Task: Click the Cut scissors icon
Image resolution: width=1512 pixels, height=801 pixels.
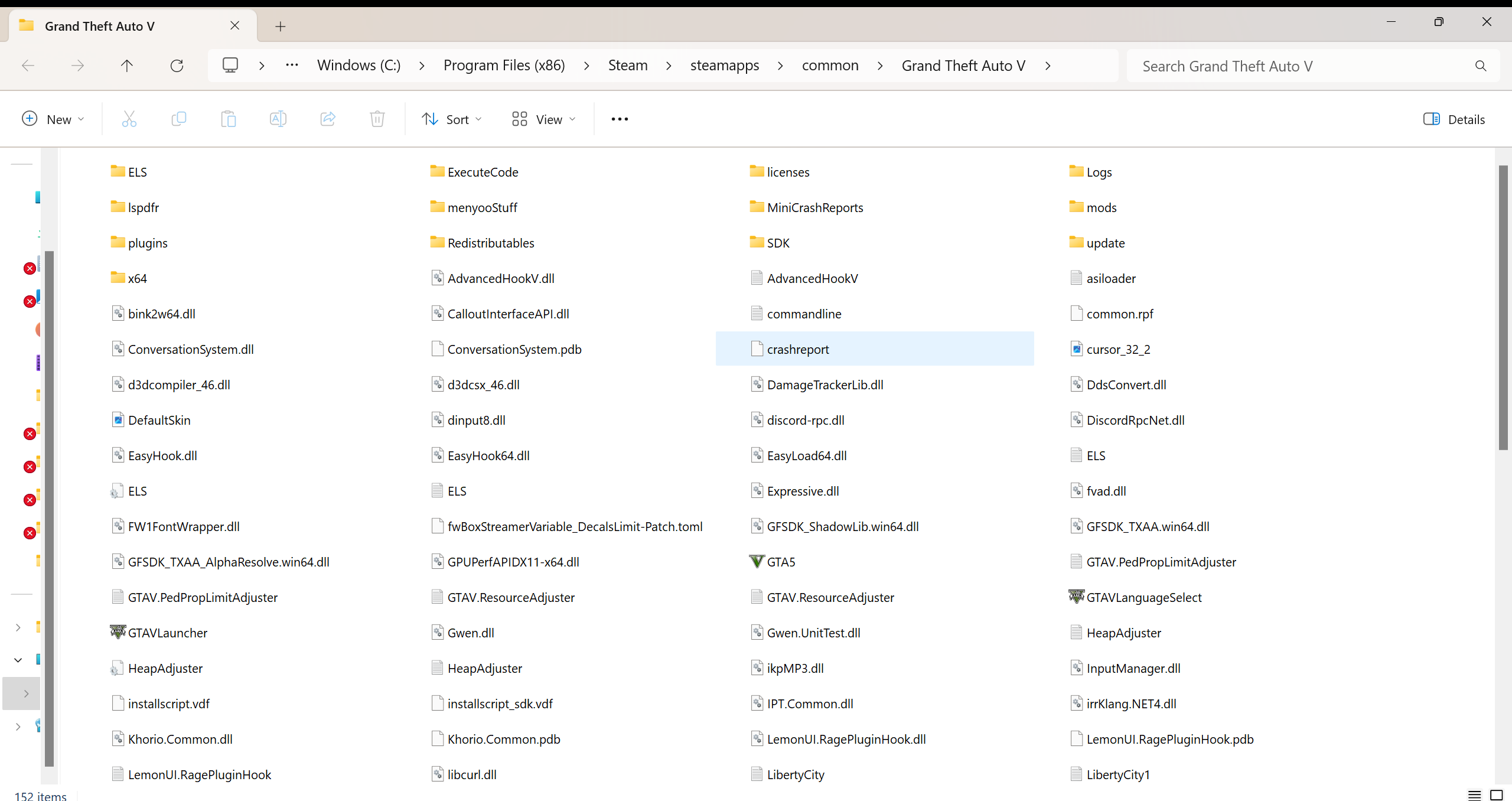Action: (129, 119)
